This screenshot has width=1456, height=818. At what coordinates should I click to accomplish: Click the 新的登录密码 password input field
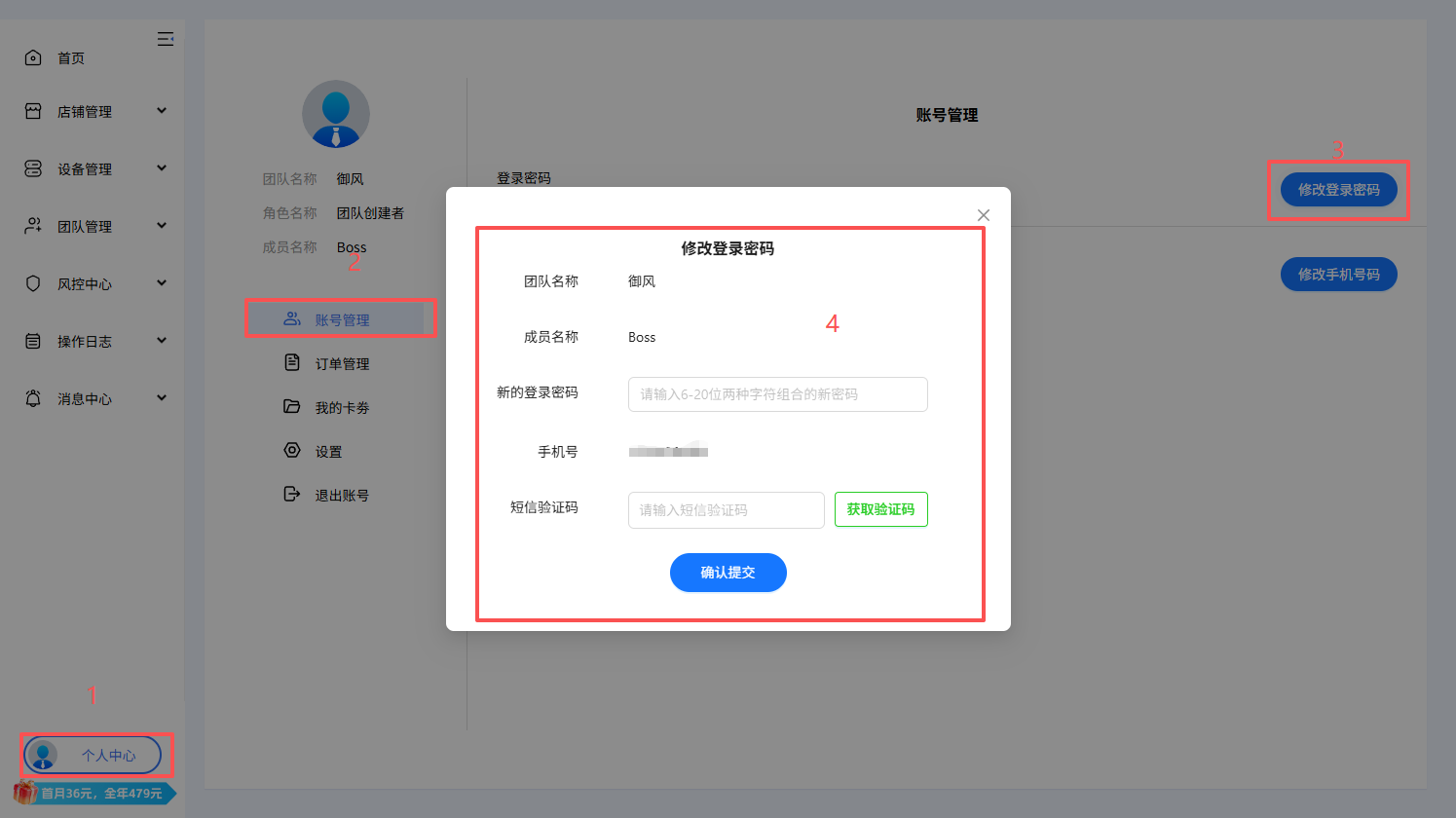[776, 393]
